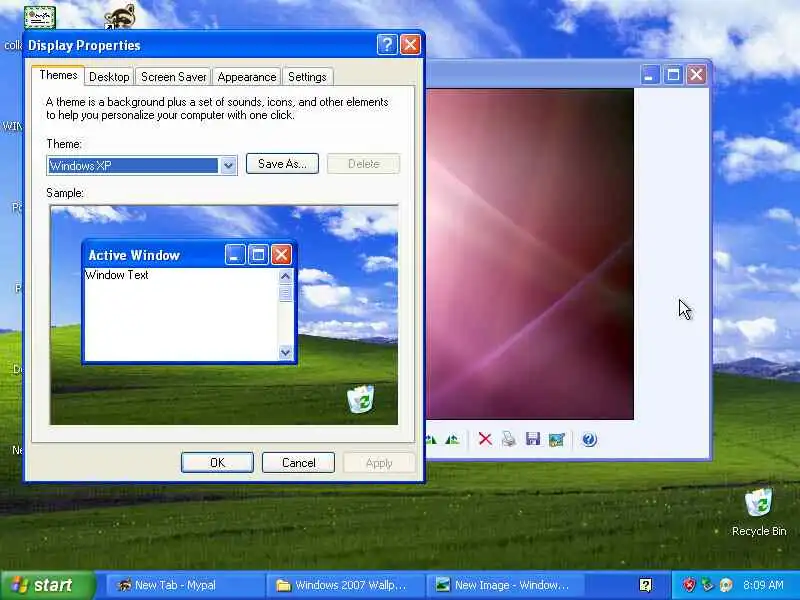Open the blue Help icon in image viewer
800x600 pixels.
click(x=589, y=439)
